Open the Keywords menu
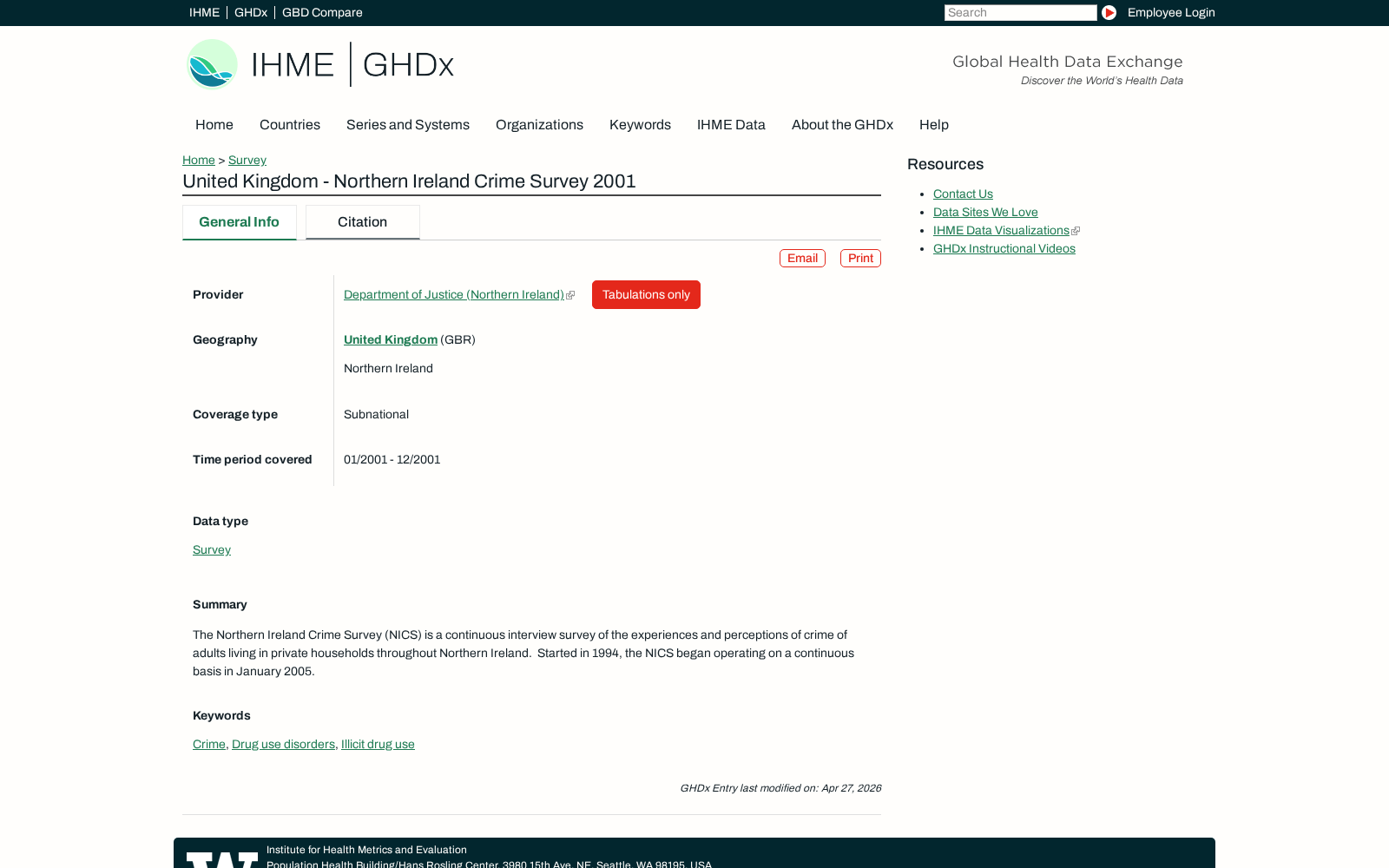Viewport: 1389px width, 868px height. pyautogui.click(x=640, y=125)
